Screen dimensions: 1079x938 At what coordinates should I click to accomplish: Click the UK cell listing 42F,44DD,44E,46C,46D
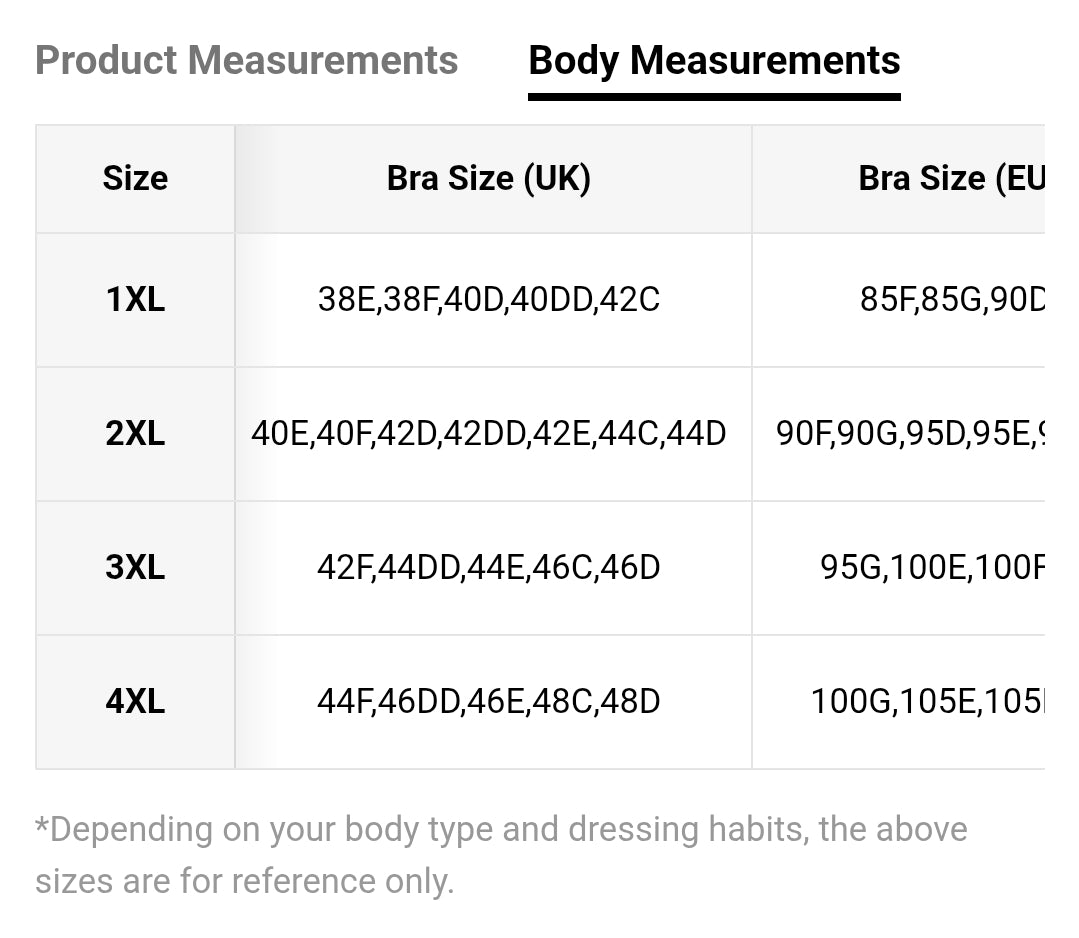(x=489, y=568)
